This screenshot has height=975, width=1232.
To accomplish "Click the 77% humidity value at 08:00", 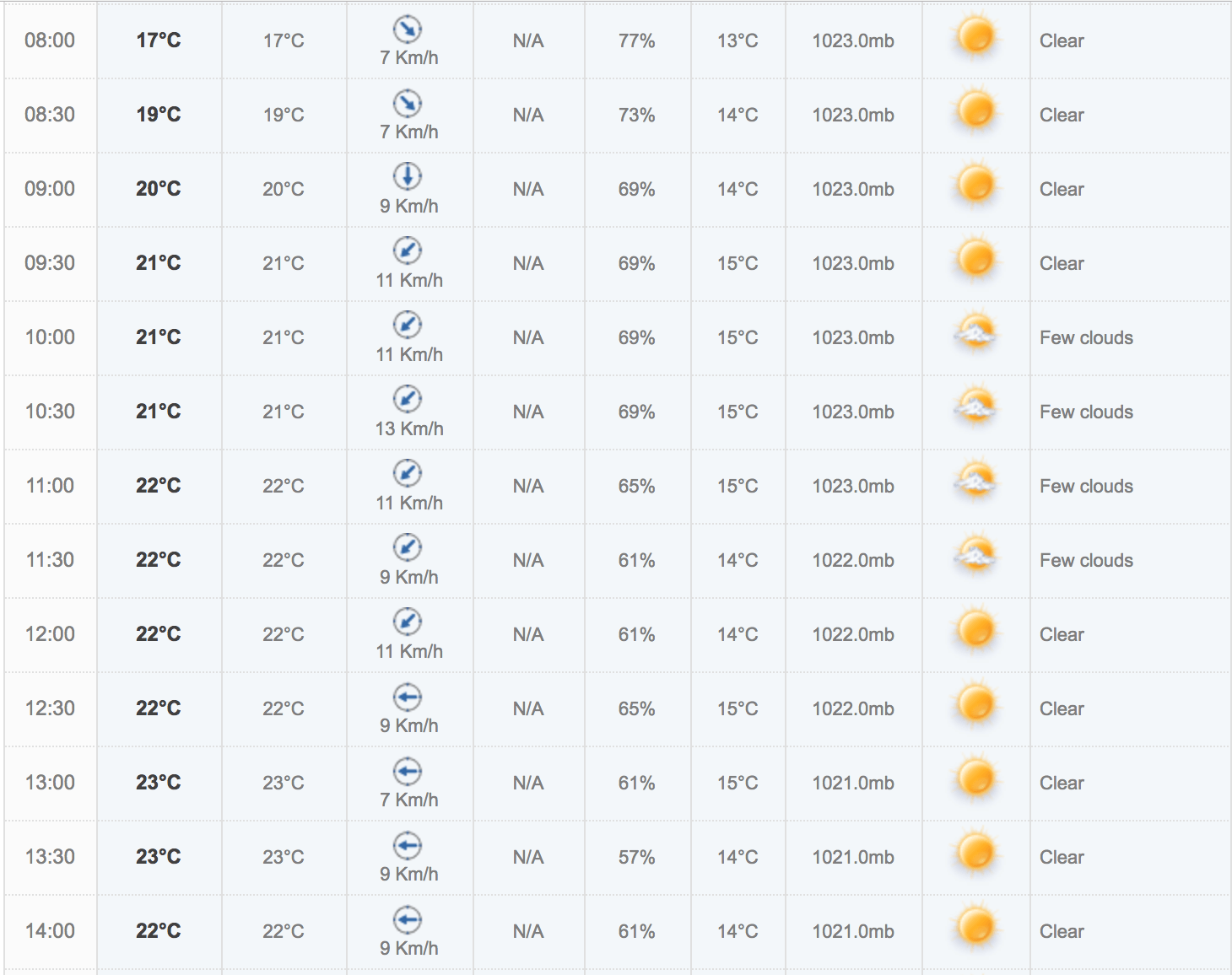I will [x=636, y=40].
